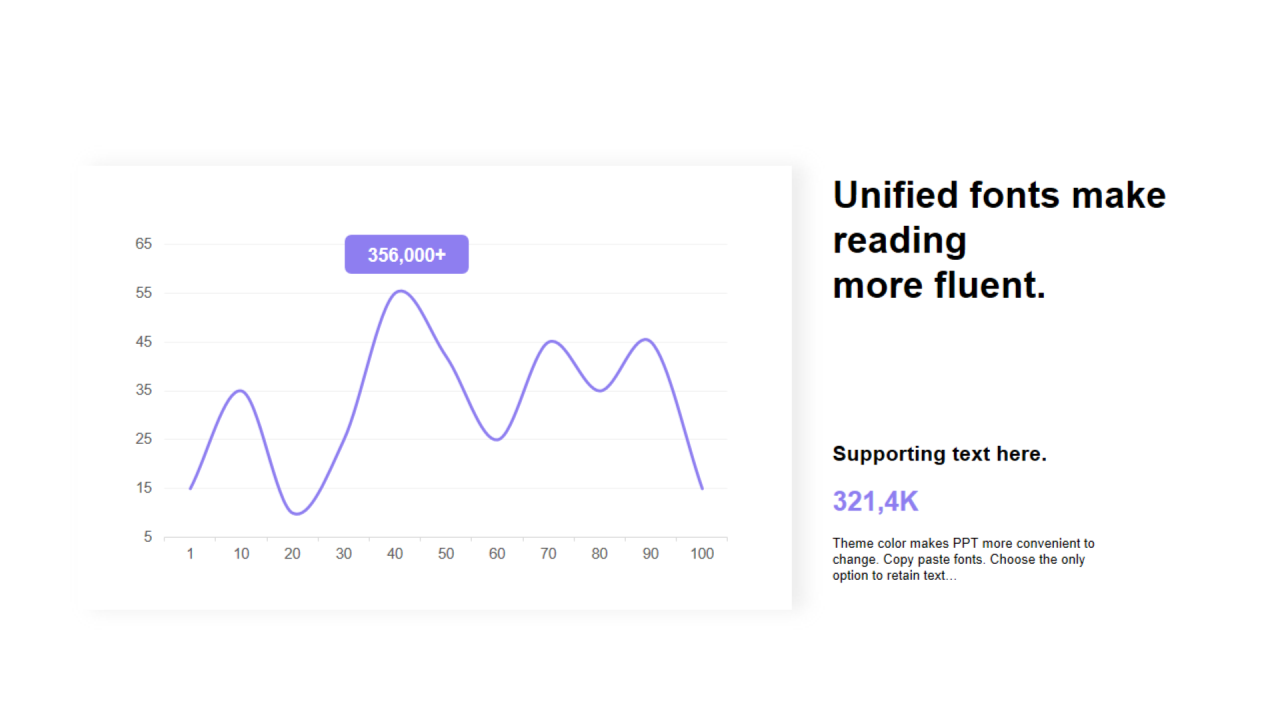Click the x-axis label 80
Viewport: 1280px width, 720px height.
coord(599,554)
